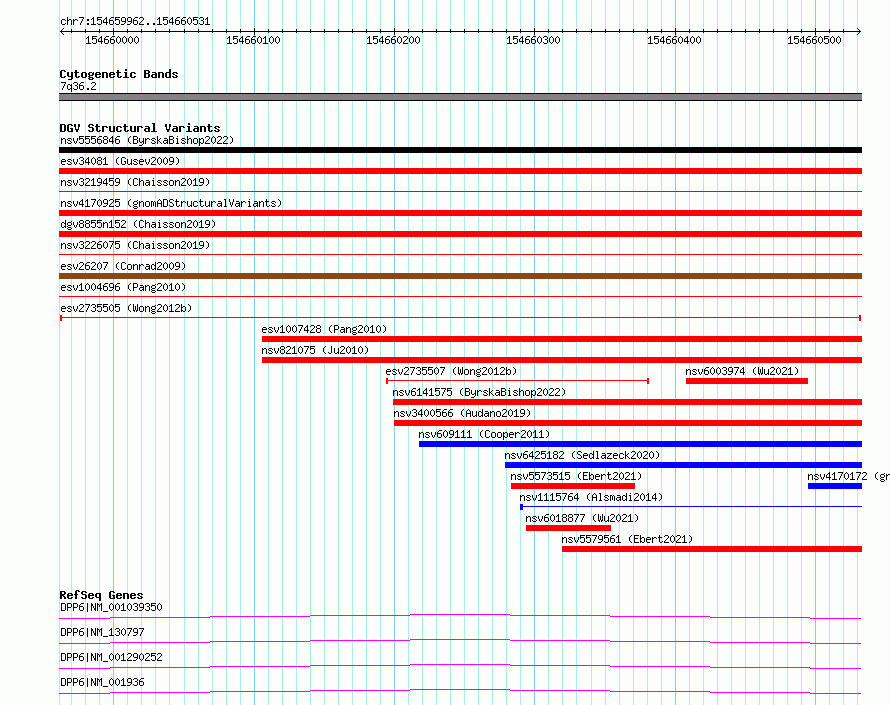Select the blue nsv4170172 variant bar
The height and width of the screenshot is (705, 890).
pyautogui.click(x=835, y=486)
